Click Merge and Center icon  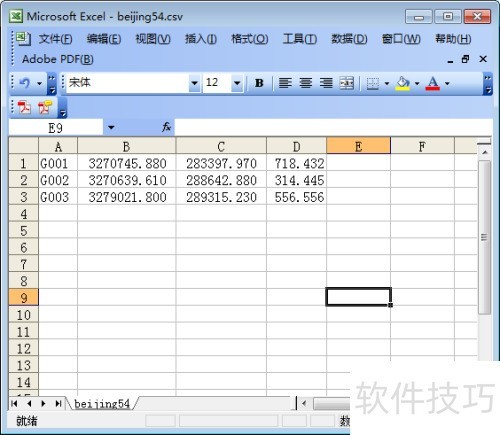point(347,83)
